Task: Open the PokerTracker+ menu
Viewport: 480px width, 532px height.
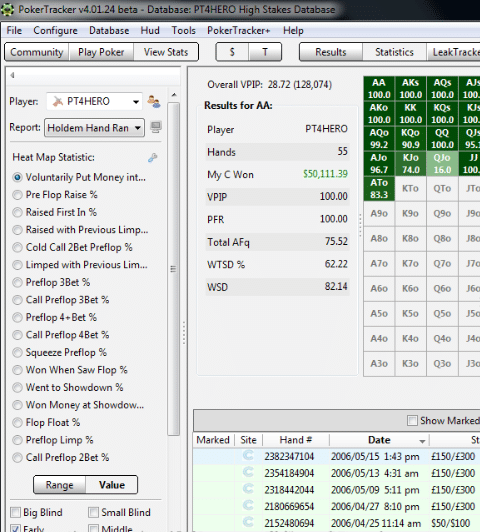Action: (x=238, y=31)
